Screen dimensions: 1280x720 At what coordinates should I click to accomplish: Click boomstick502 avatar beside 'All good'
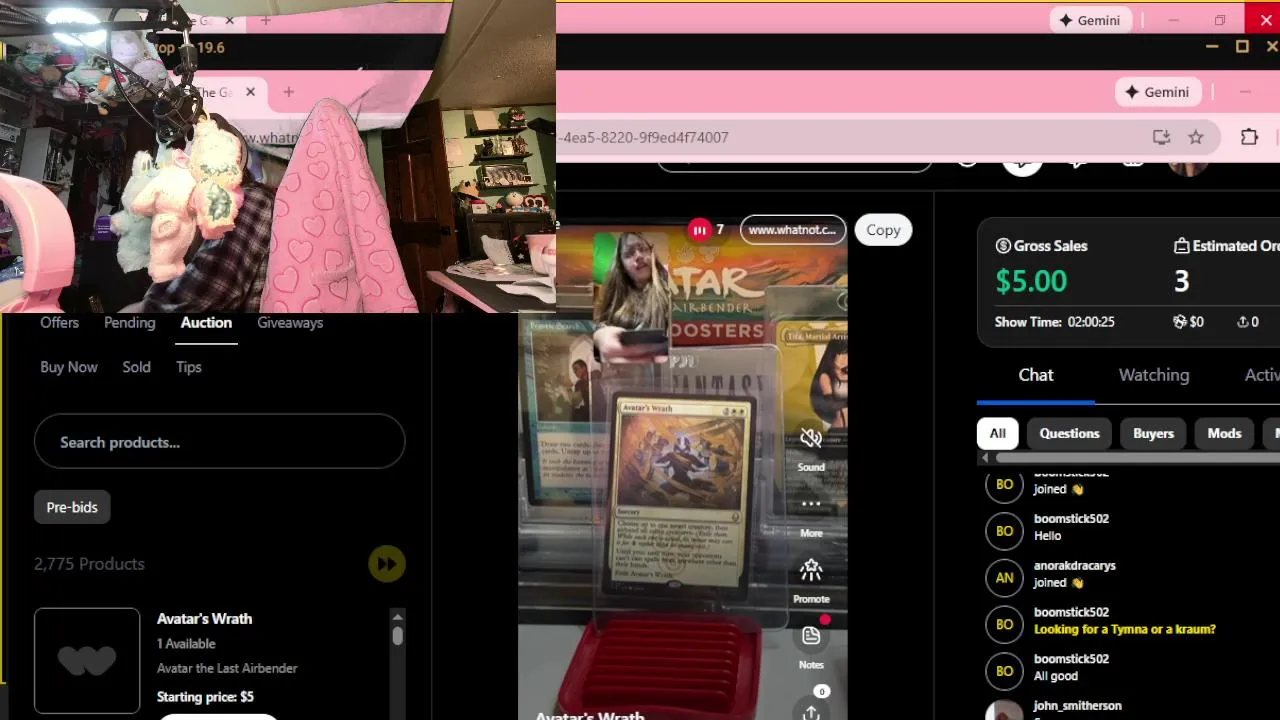(1005, 671)
